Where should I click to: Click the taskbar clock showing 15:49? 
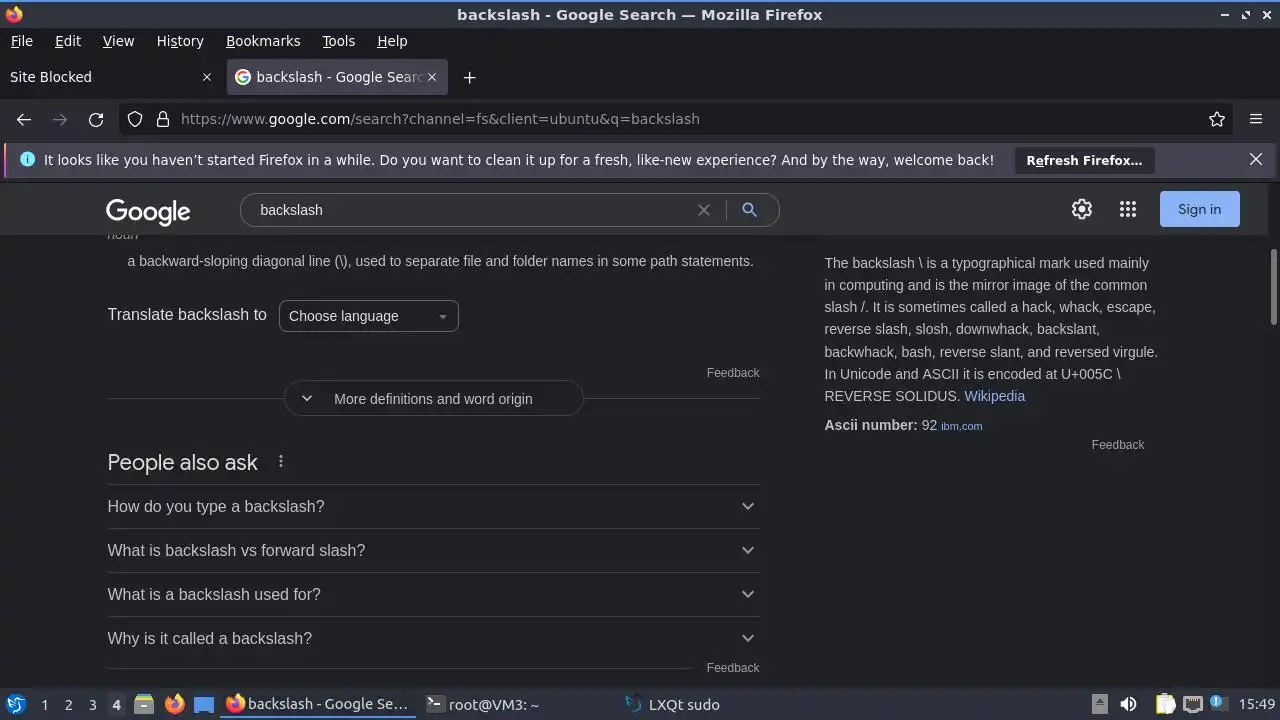click(1257, 704)
